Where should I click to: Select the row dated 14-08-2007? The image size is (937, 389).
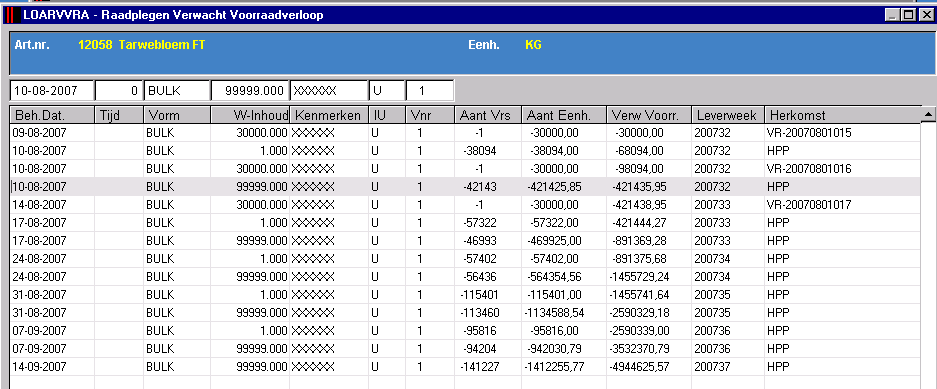(465, 205)
